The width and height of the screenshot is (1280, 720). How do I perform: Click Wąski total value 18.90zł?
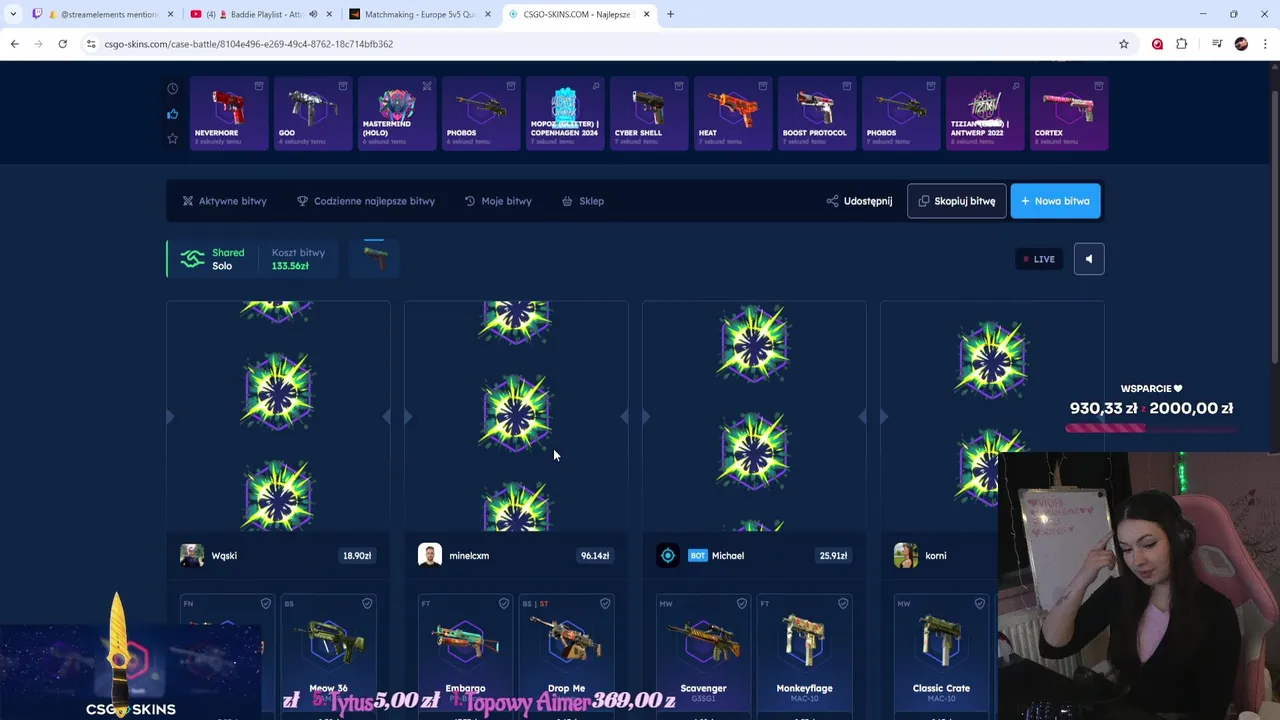[x=357, y=556]
